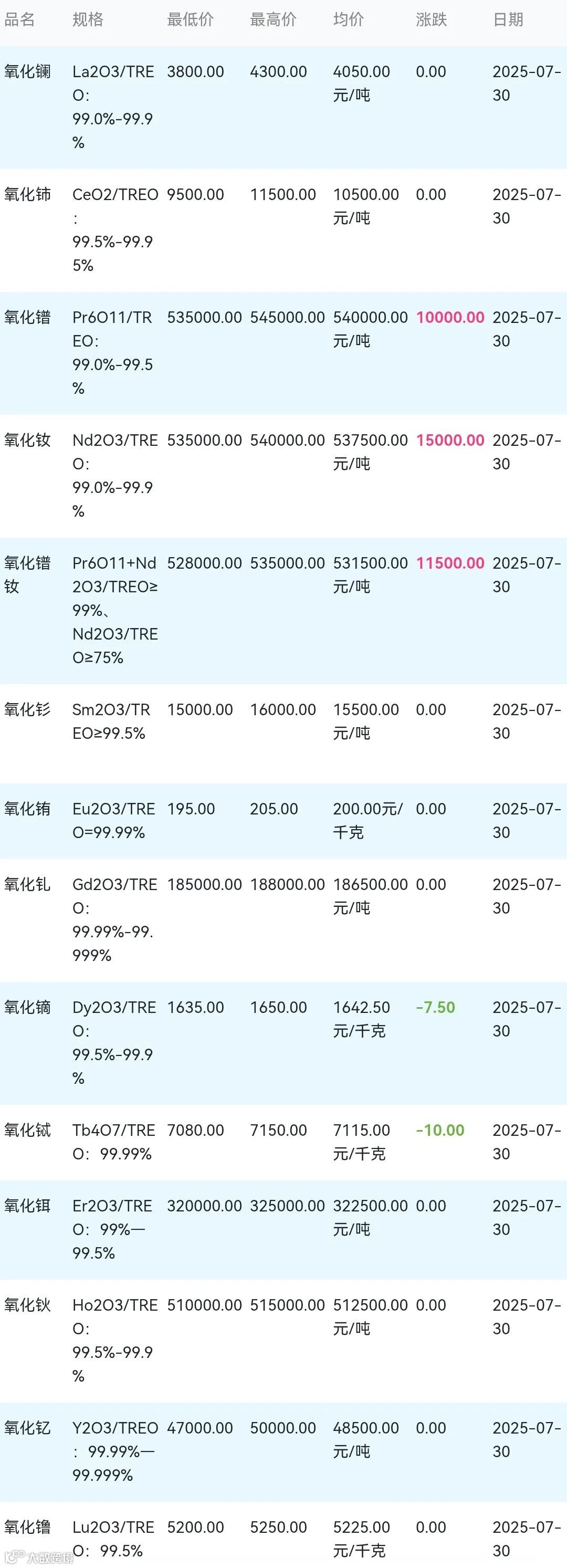This screenshot has height=1568, width=567.
Task: Select the 氧化钬 product name
Action: pos(27,1305)
